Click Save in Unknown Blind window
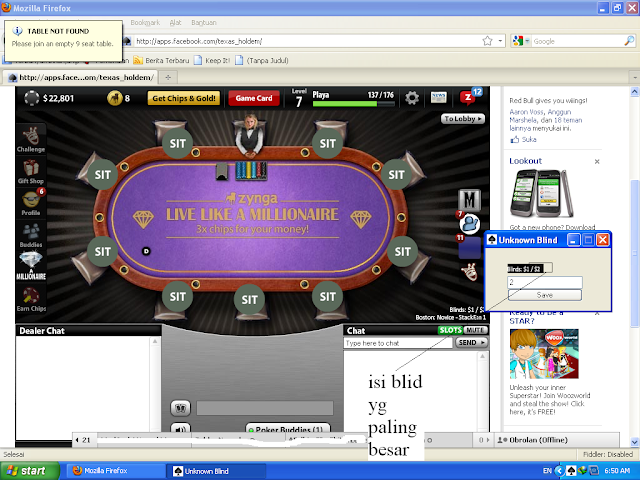 (545, 295)
